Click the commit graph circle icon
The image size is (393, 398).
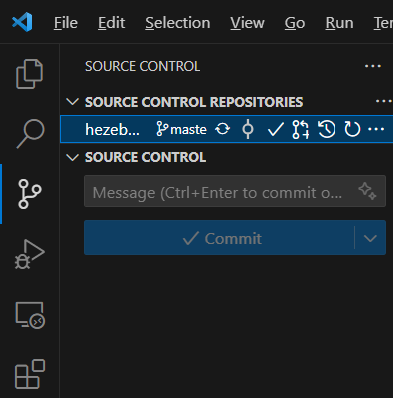(248, 129)
